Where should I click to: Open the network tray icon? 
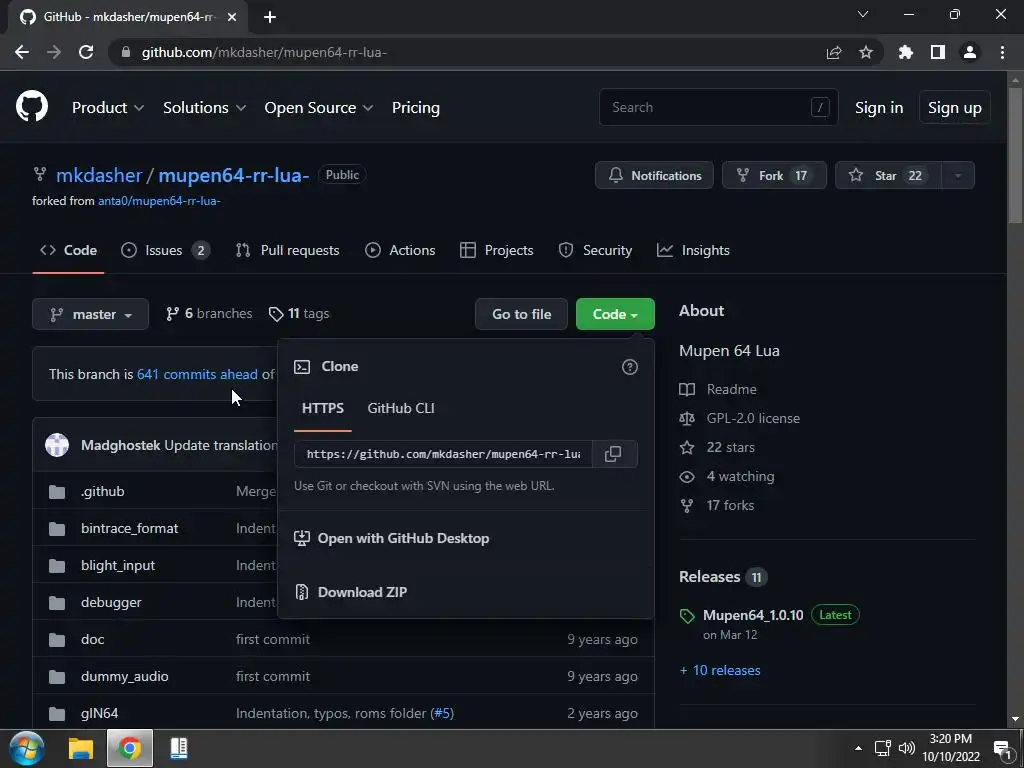tap(883, 748)
